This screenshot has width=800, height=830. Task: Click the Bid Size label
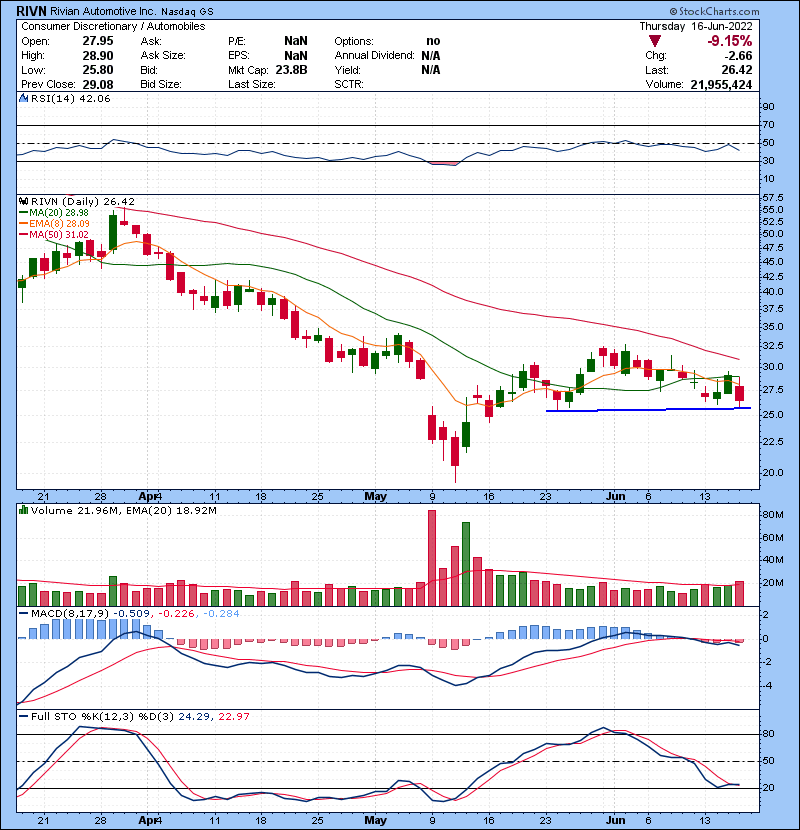pyautogui.click(x=161, y=84)
